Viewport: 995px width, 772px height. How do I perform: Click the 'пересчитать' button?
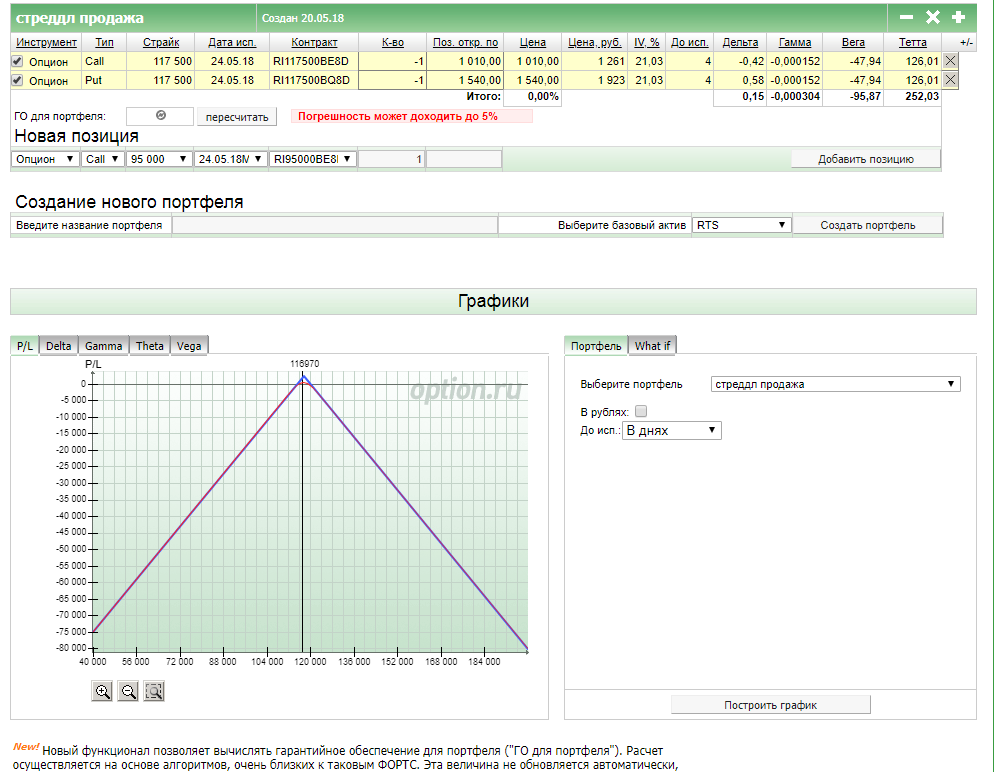[237, 117]
